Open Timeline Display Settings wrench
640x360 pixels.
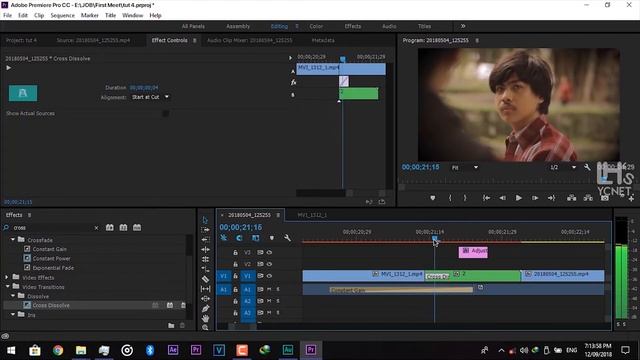coord(287,238)
